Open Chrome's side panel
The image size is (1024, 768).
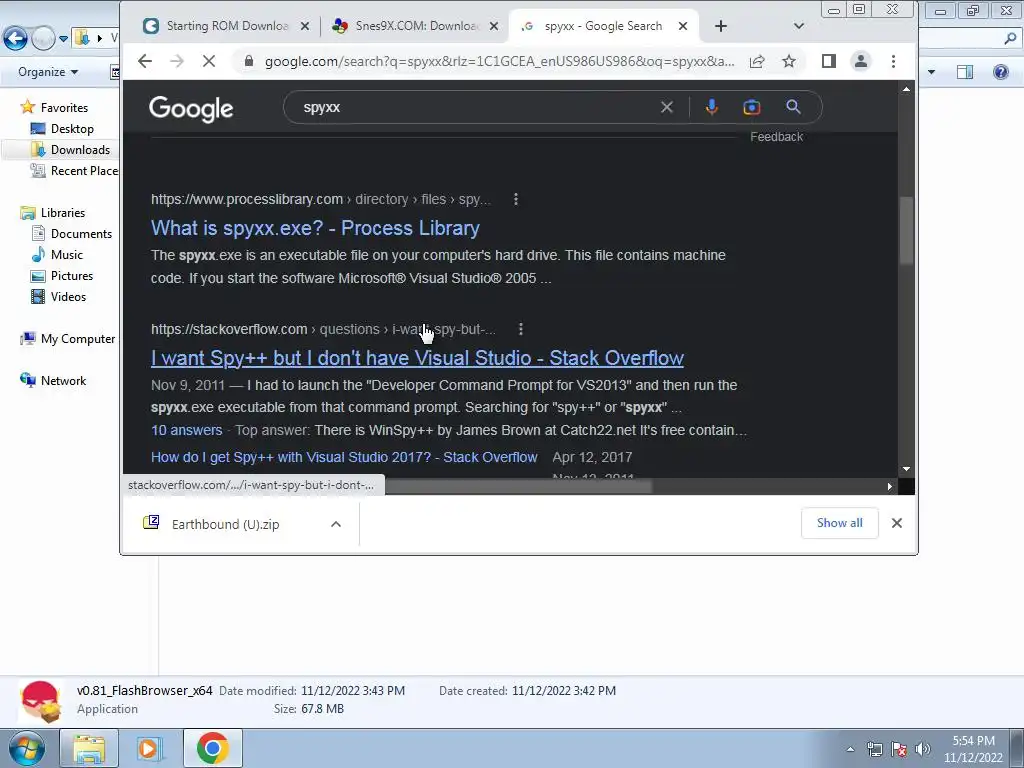tap(829, 61)
